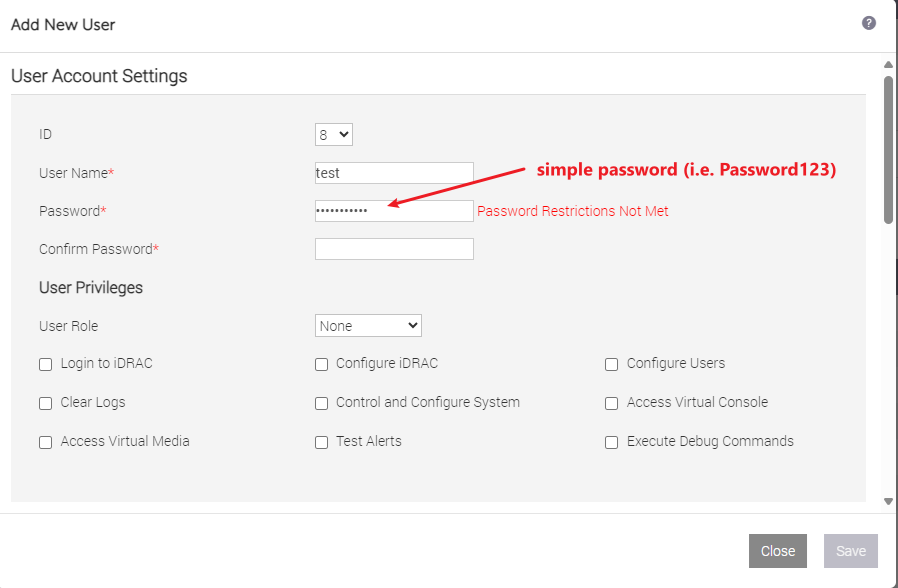
Task: Click the Password Restrictions Not Met message
Action: pos(572,210)
